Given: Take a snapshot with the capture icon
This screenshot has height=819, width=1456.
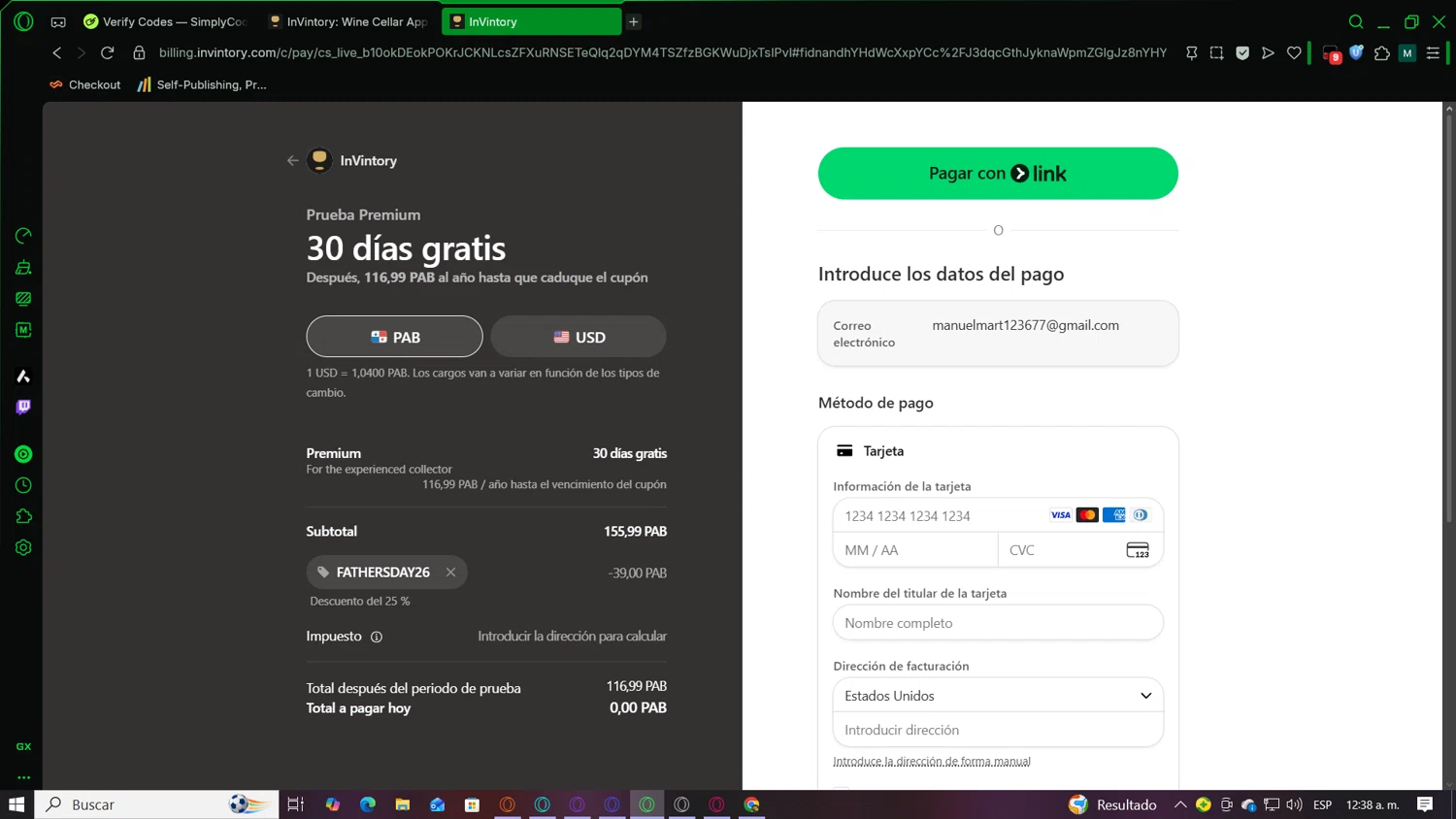Looking at the screenshot, I should 1217,53.
